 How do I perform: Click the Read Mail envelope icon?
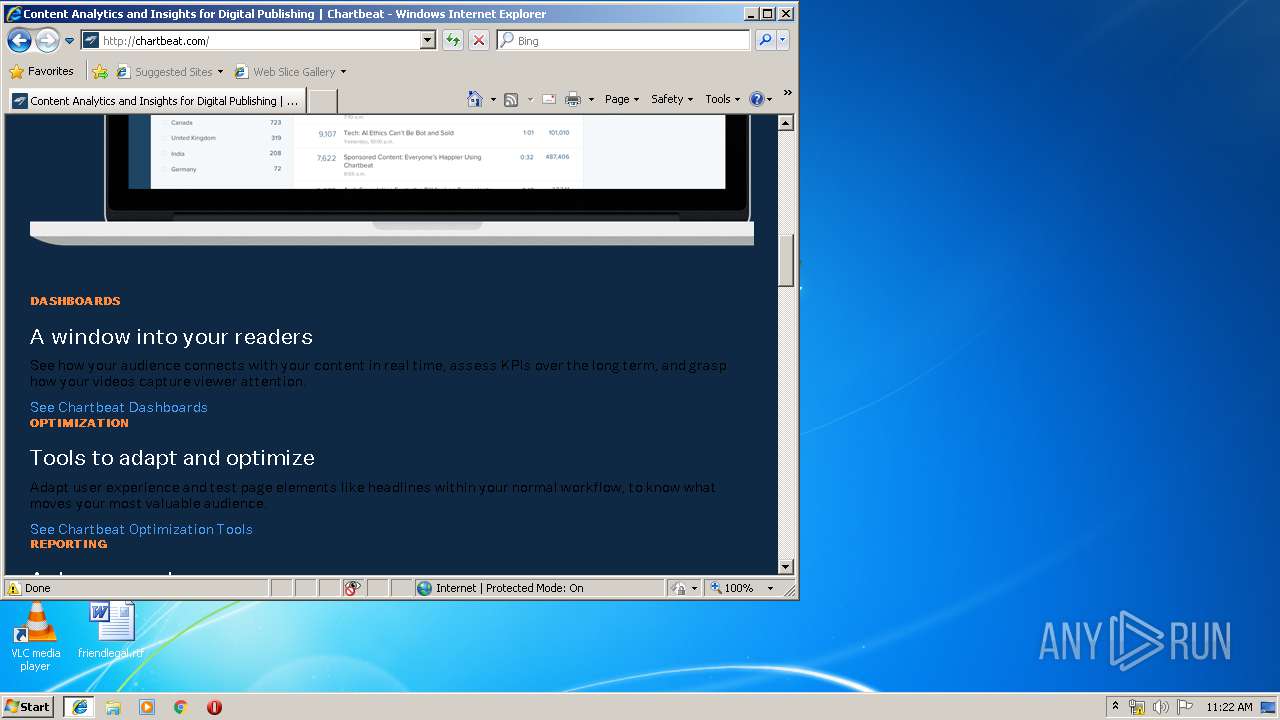point(549,99)
